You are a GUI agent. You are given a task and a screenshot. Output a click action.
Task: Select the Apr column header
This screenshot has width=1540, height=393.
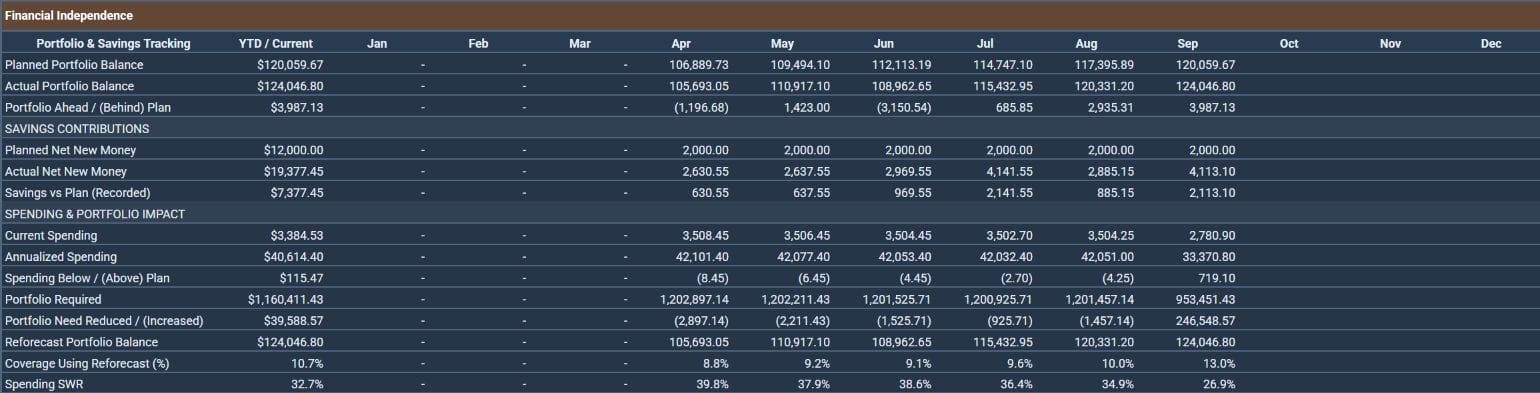pyautogui.click(x=681, y=44)
